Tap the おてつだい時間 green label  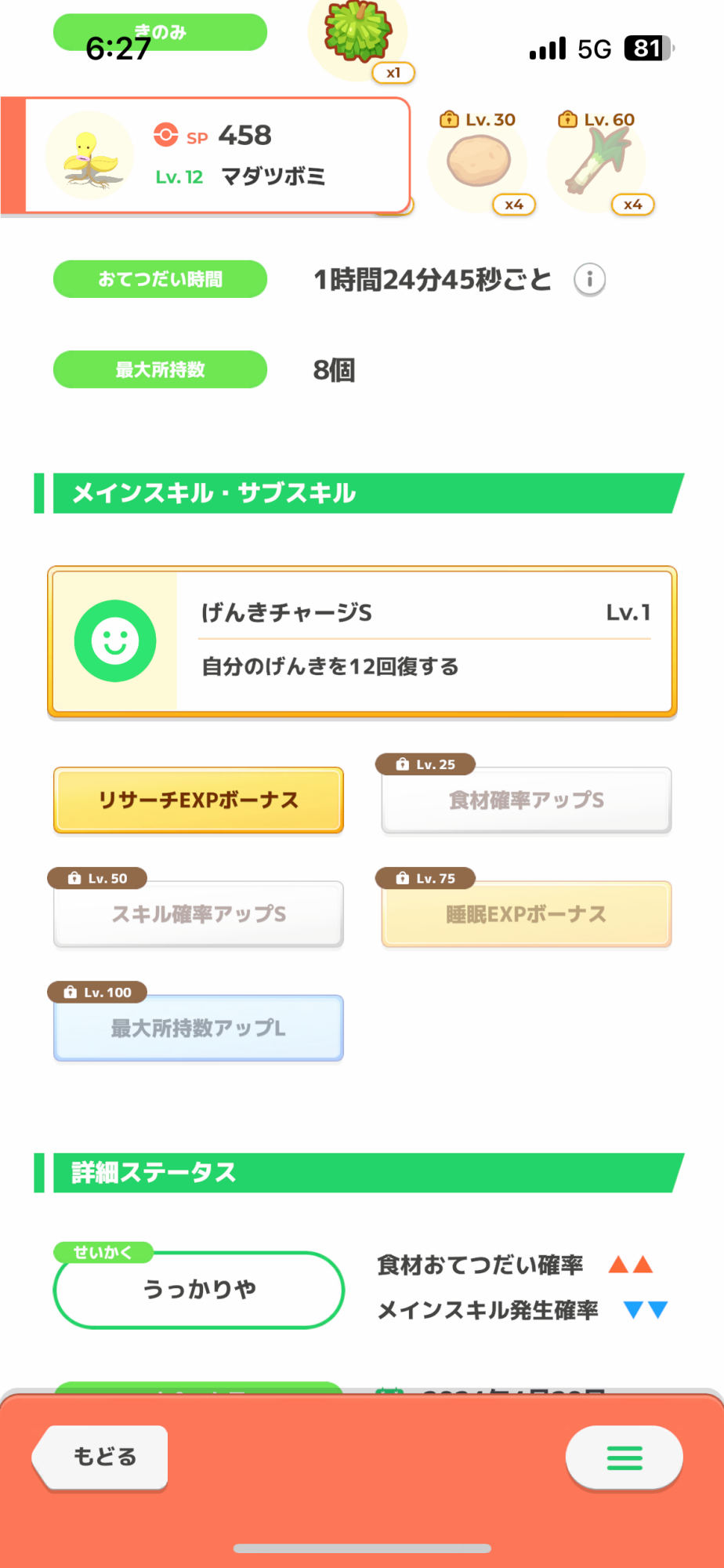160,279
